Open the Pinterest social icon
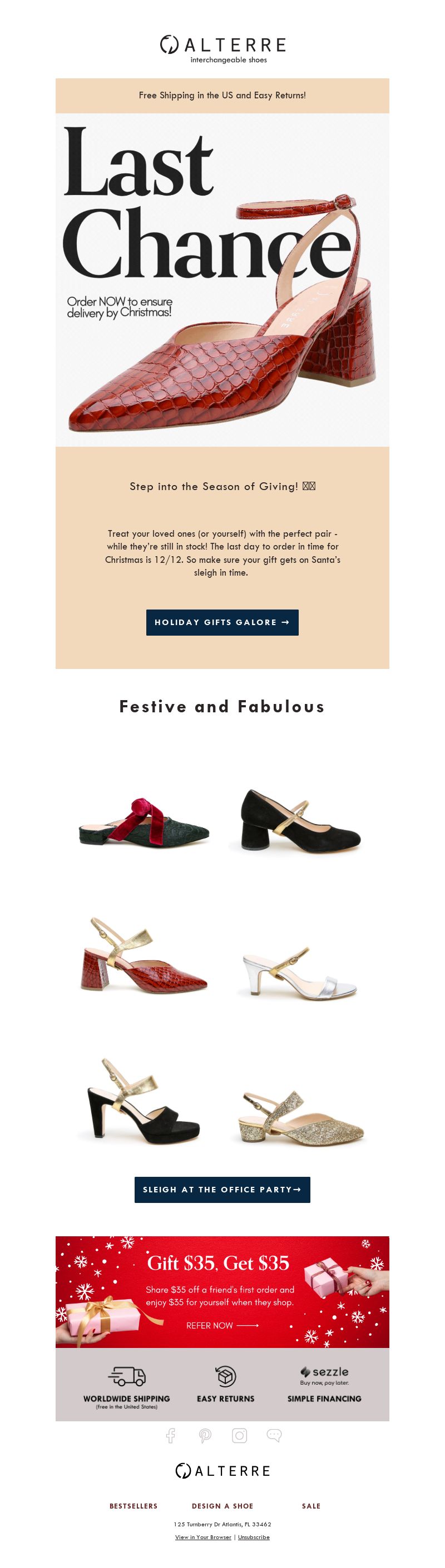 [205, 1435]
